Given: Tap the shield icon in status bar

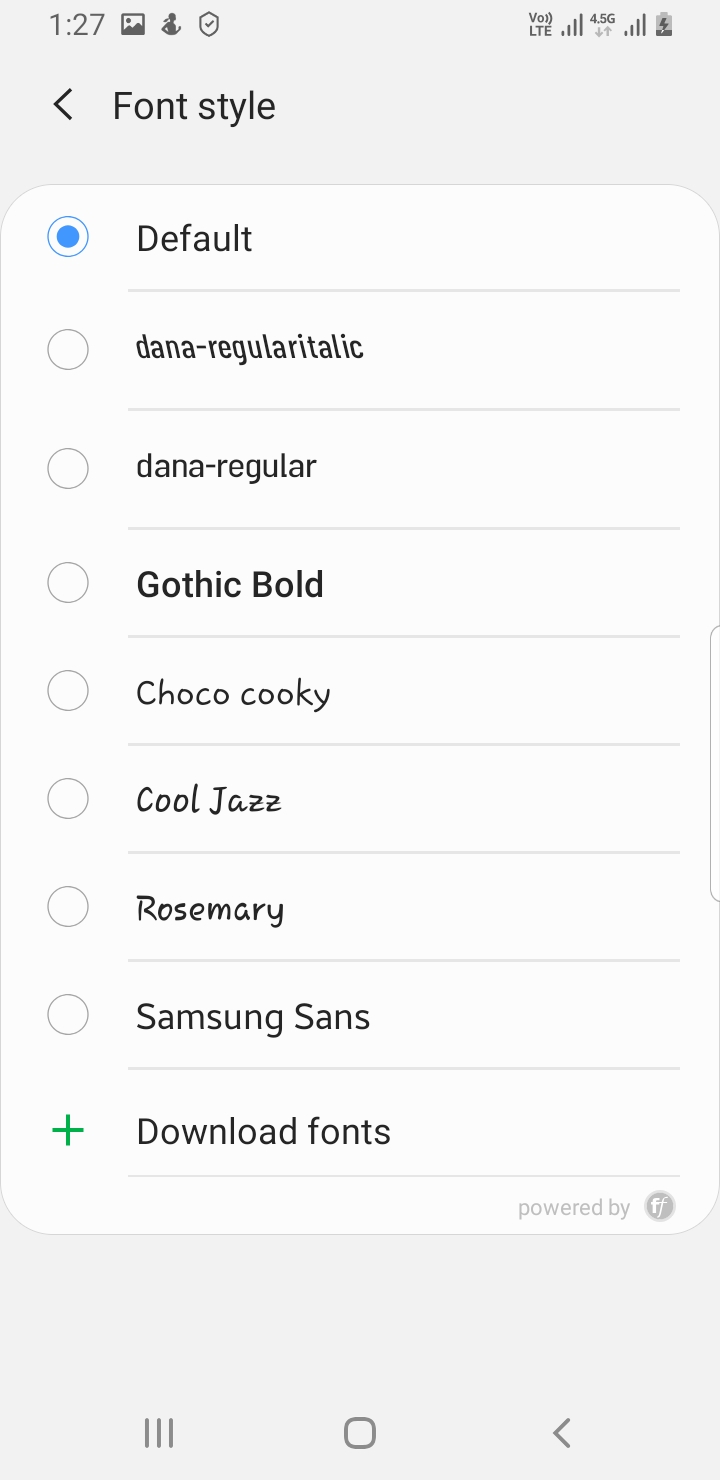Looking at the screenshot, I should tap(209, 26).
